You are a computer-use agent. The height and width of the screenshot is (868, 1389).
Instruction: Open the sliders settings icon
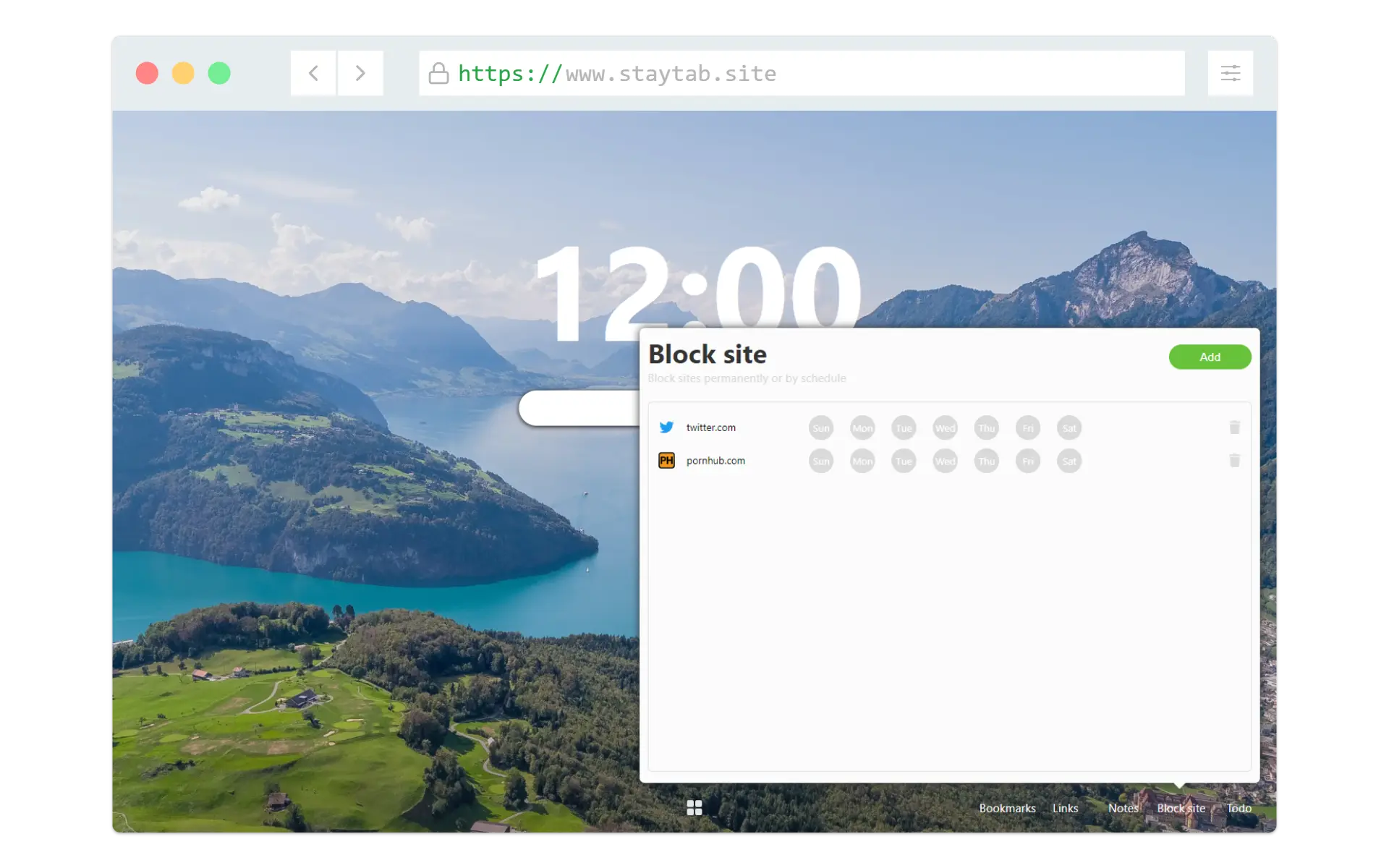point(1230,73)
